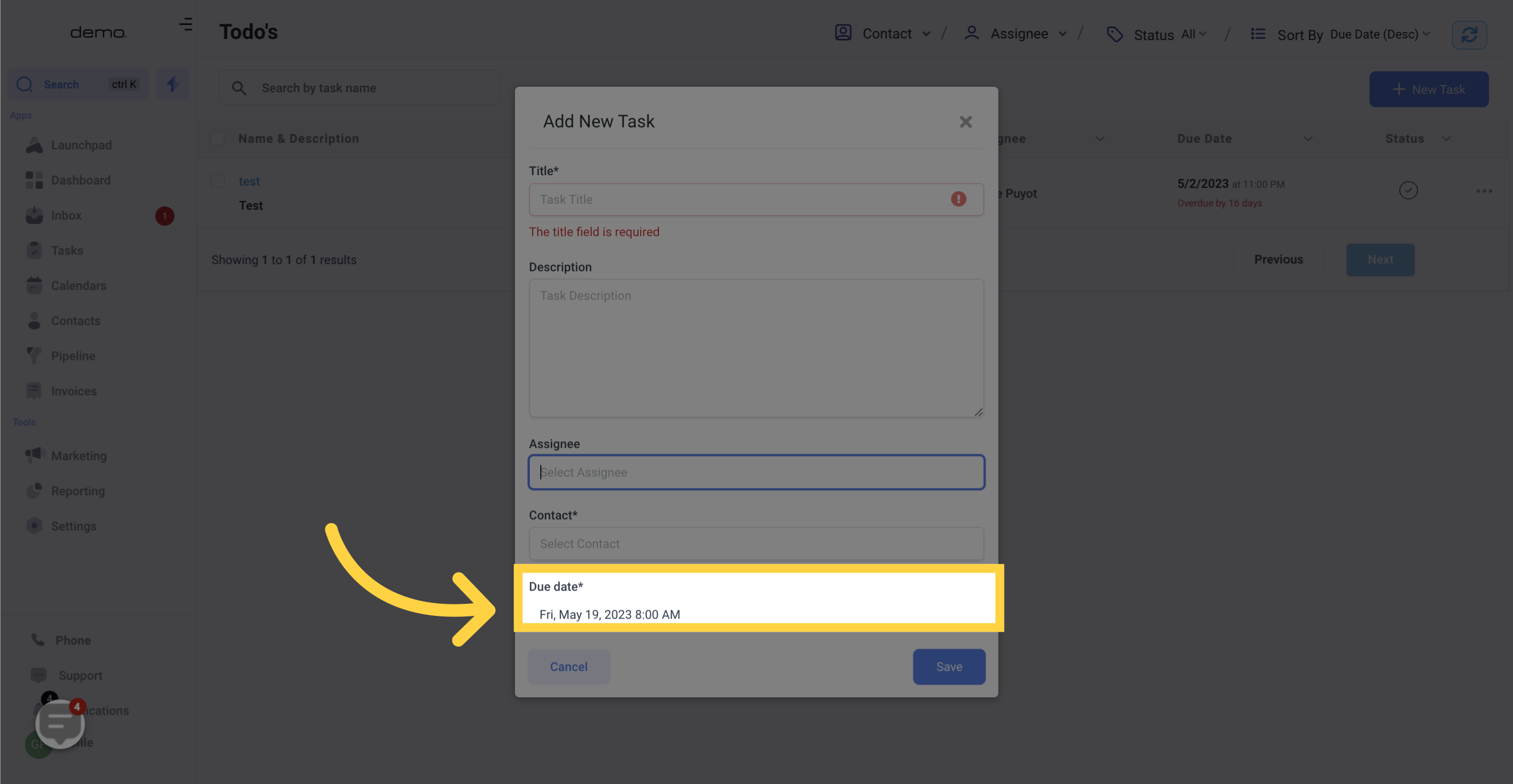The width and height of the screenshot is (1513, 784).
Task: Click the Task Description text area
Action: click(x=756, y=348)
